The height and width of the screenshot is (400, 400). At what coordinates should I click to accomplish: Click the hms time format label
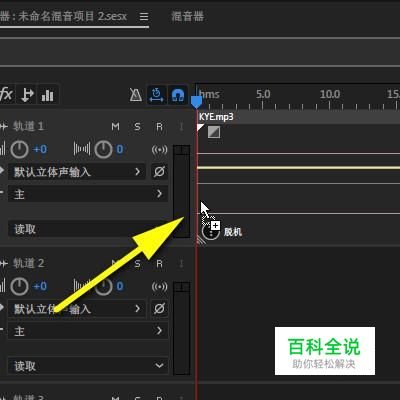click(209, 94)
